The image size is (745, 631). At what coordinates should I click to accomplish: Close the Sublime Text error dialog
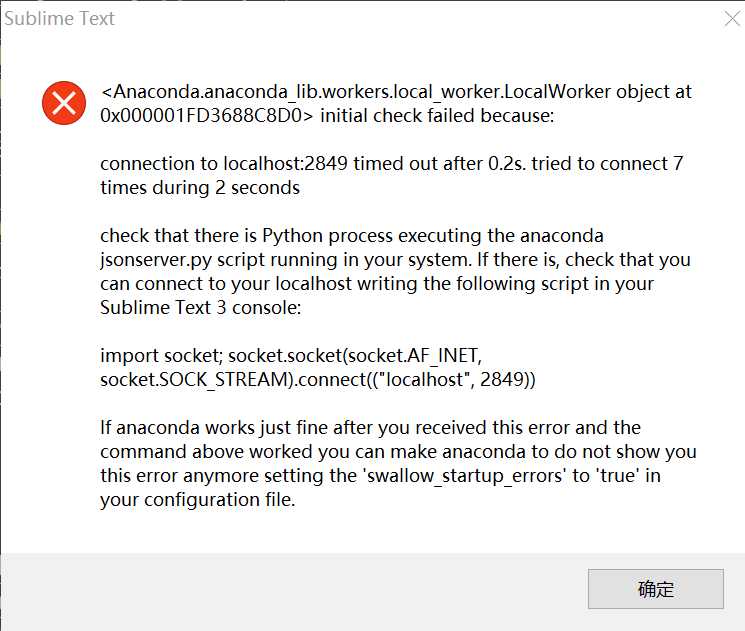click(733, 19)
